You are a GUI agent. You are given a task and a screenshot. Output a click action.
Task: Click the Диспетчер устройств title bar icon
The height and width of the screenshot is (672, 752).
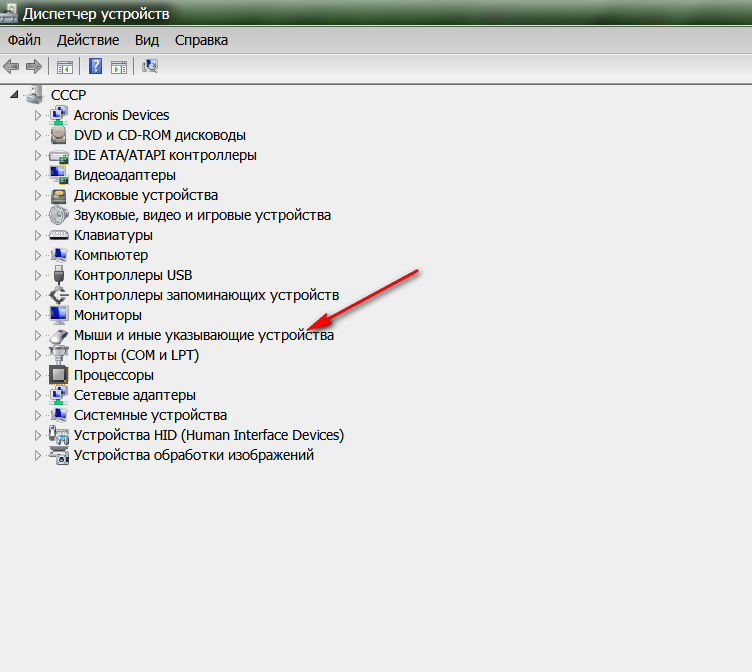click(10, 13)
